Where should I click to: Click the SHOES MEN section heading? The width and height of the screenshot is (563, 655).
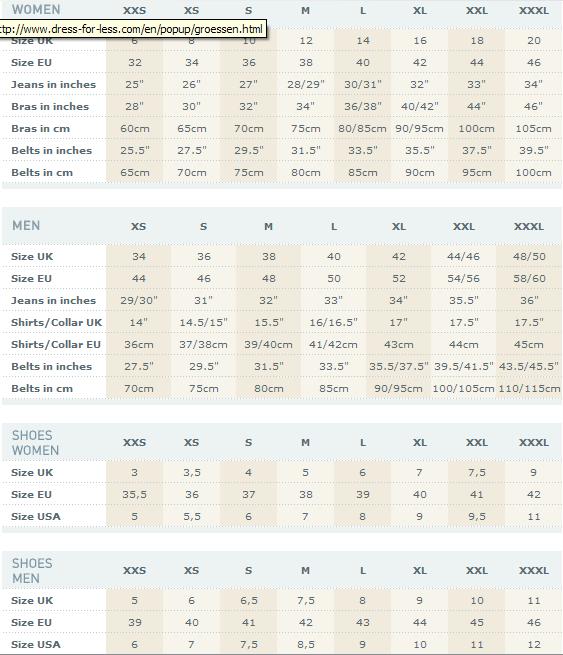pos(32,571)
